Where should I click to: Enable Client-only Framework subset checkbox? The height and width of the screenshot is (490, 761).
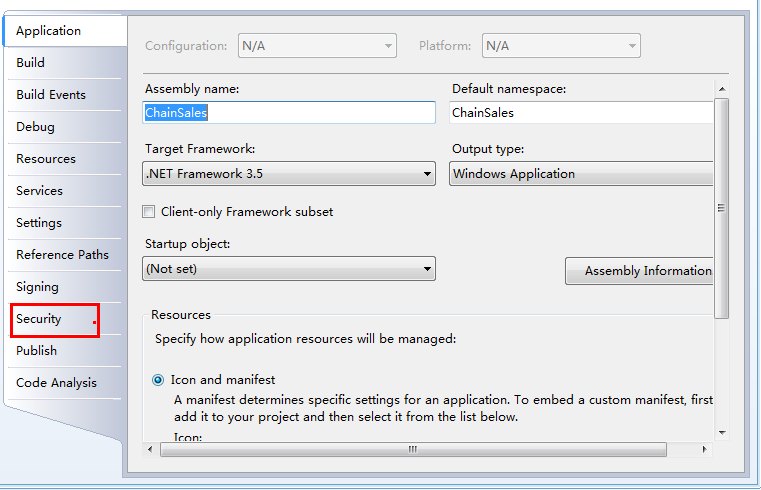149,212
